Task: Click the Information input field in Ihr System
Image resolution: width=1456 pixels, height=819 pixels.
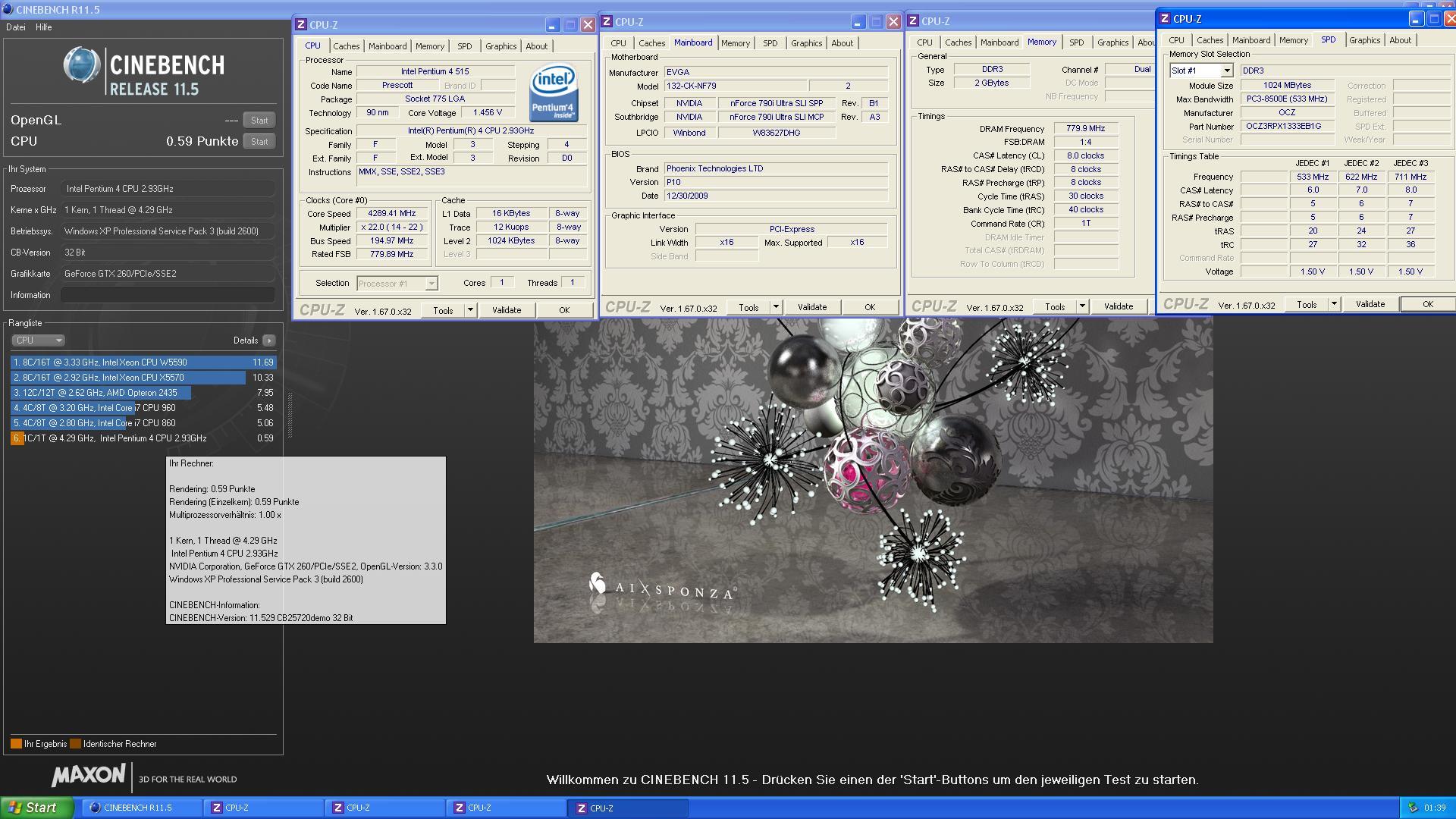Action: pos(168,295)
